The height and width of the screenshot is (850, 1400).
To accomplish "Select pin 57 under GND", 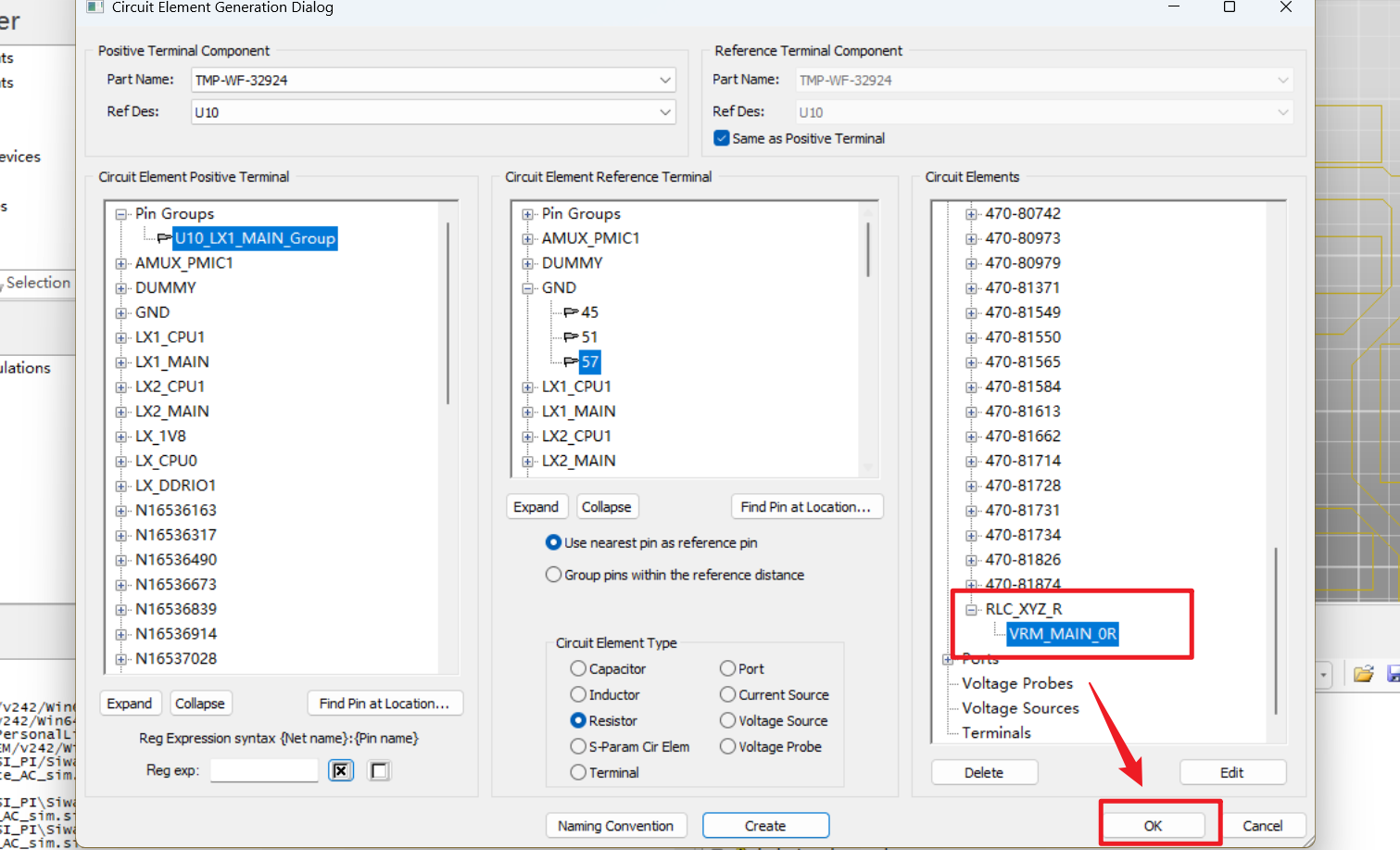I will pos(590,362).
